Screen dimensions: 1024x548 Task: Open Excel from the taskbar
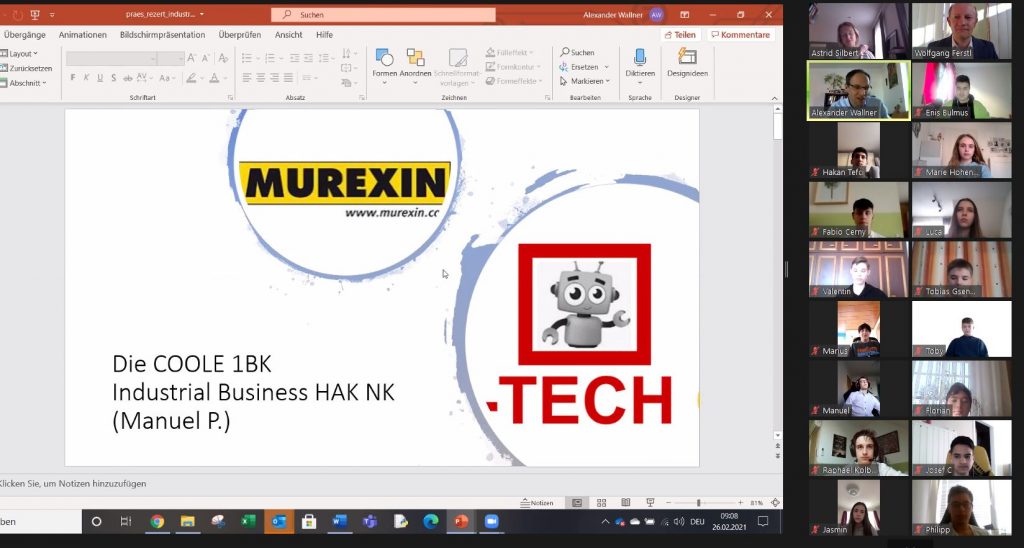248,521
